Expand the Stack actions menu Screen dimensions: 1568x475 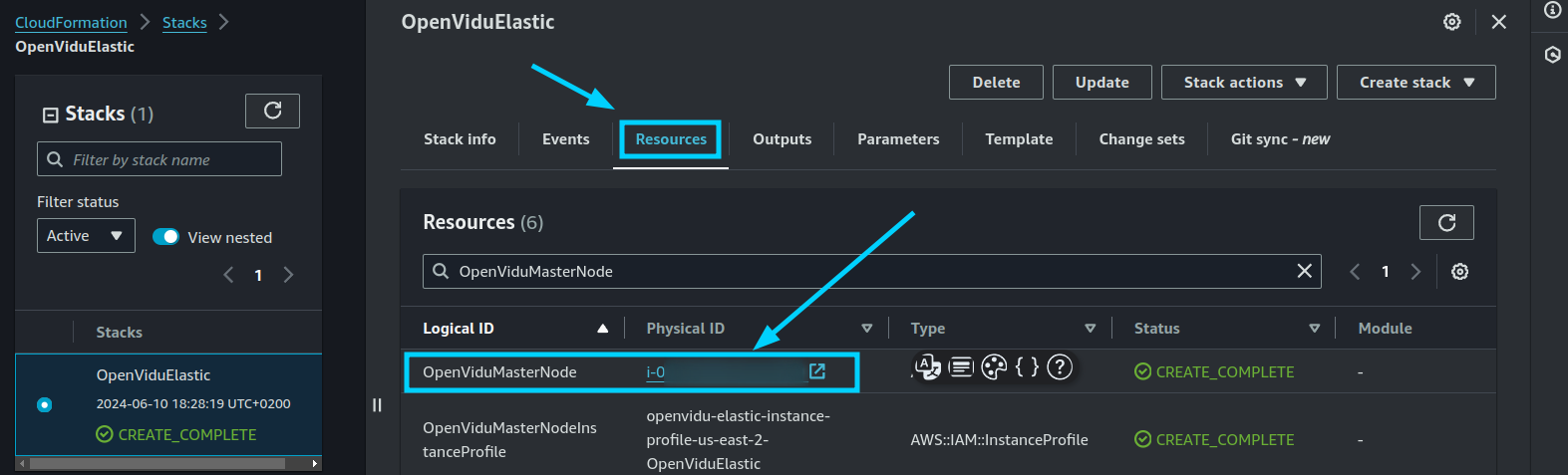1244,83
